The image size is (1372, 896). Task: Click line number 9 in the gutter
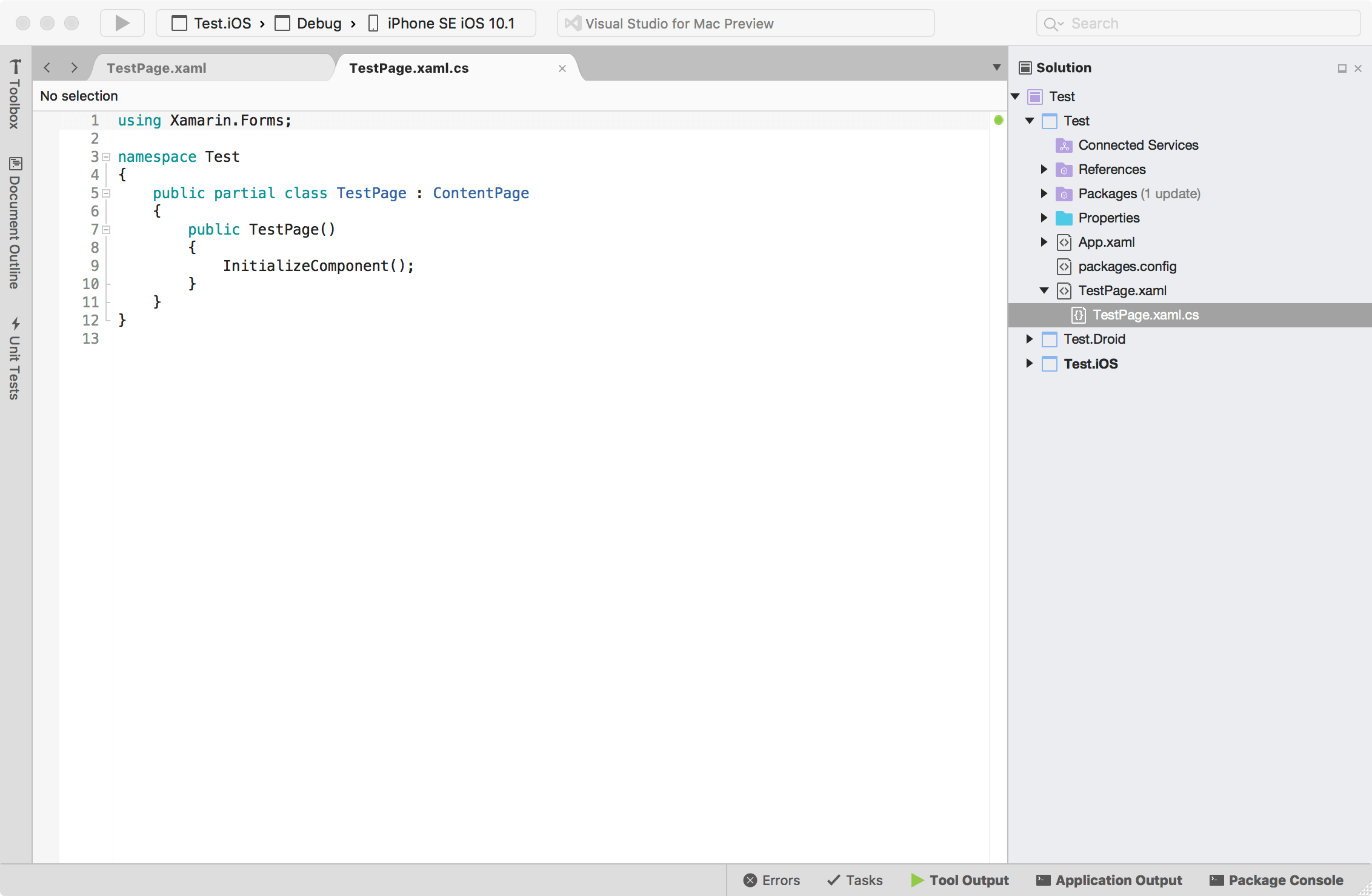(x=95, y=266)
